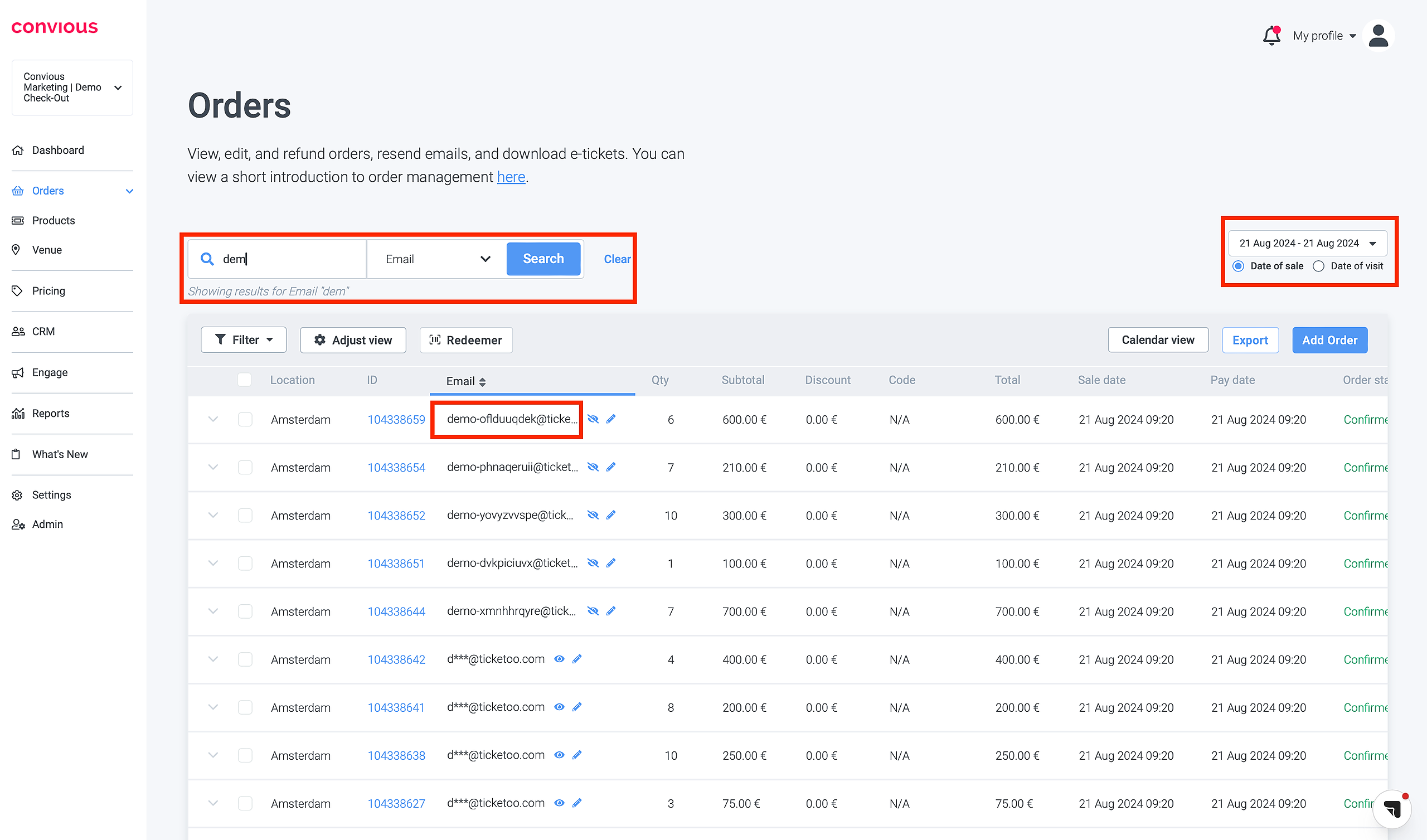Click the pencil edit icon for order 104338641

pos(577,707)
